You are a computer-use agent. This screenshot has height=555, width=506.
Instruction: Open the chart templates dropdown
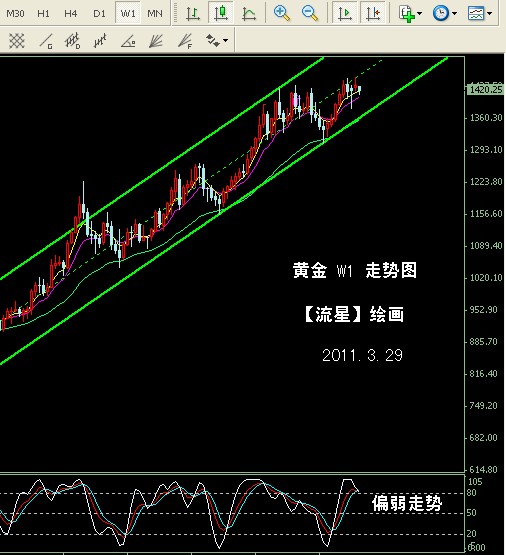tap(479, 13)
